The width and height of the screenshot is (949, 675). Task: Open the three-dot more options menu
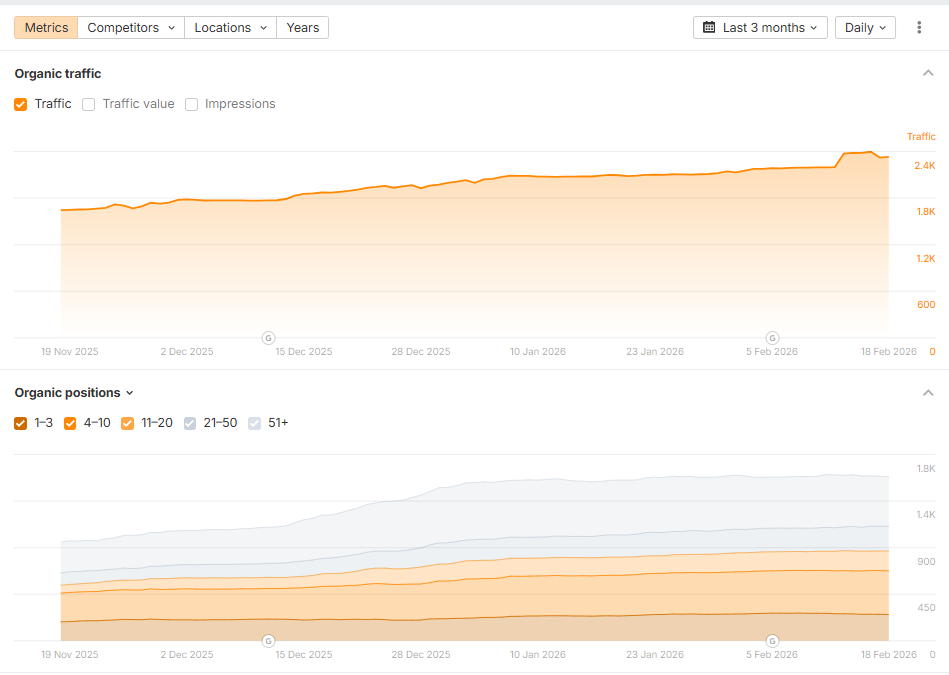(919, 28)
